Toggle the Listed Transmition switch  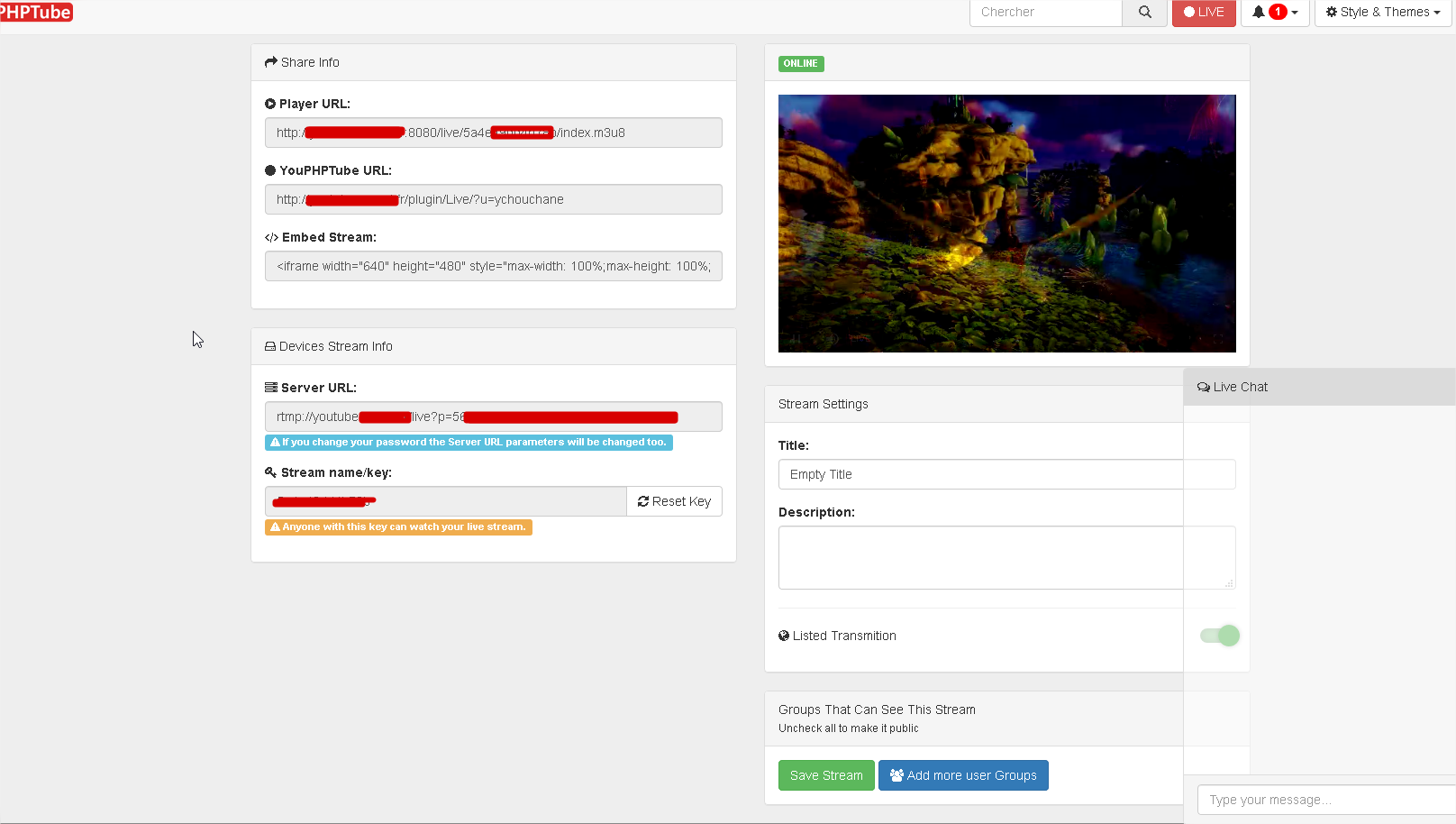[1220, 636]
